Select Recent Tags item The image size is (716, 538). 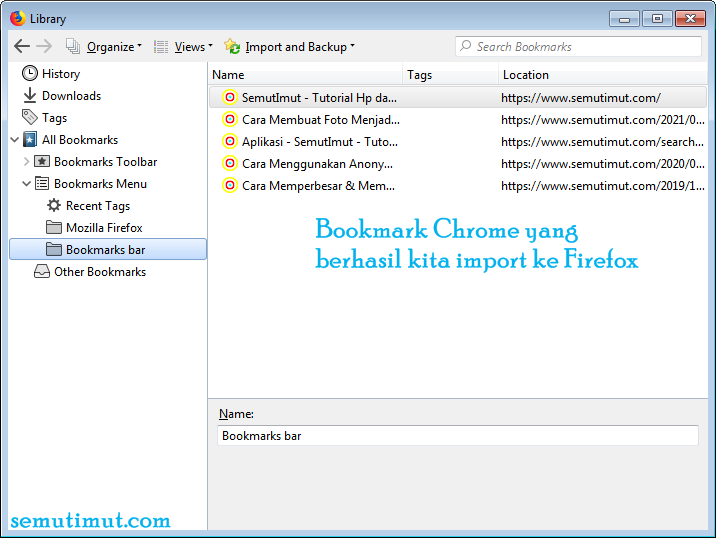(x=98, y=206)
